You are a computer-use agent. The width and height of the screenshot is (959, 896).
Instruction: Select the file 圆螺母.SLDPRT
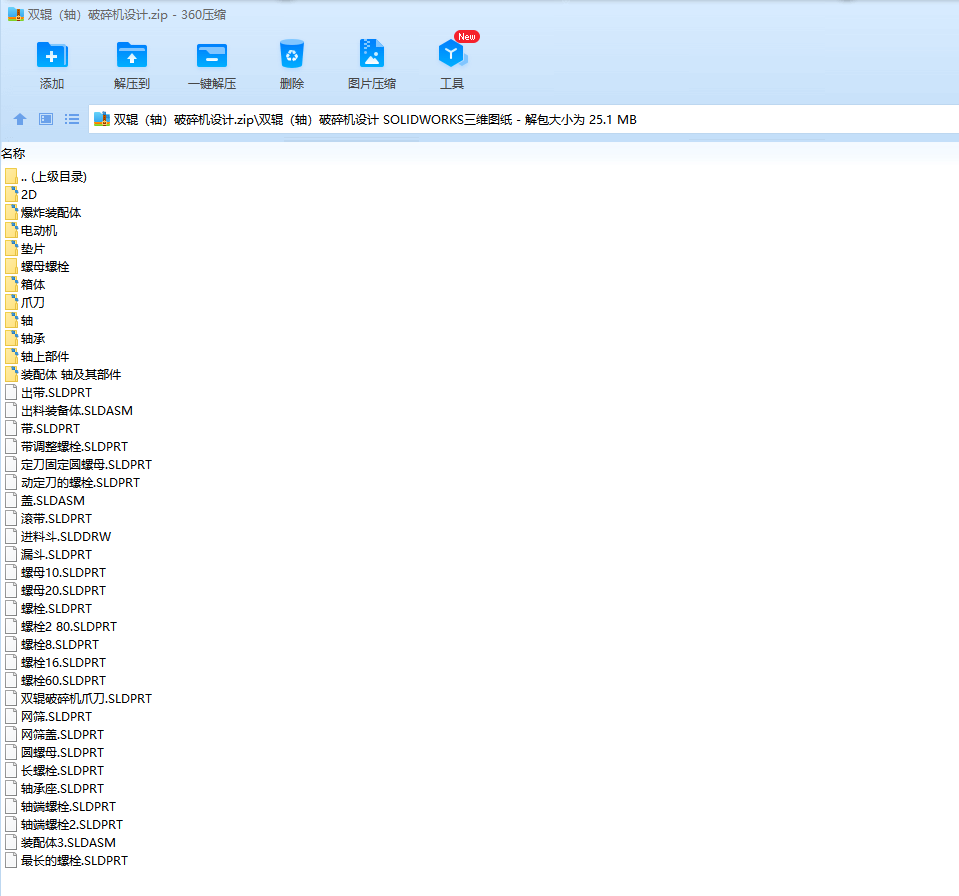point(54,752)
